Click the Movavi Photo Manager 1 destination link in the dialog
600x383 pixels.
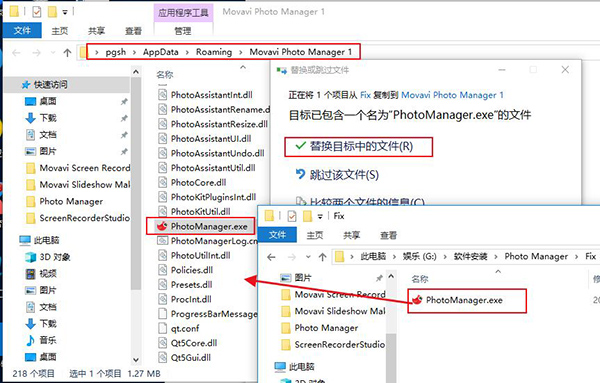[x=452, y=95]
